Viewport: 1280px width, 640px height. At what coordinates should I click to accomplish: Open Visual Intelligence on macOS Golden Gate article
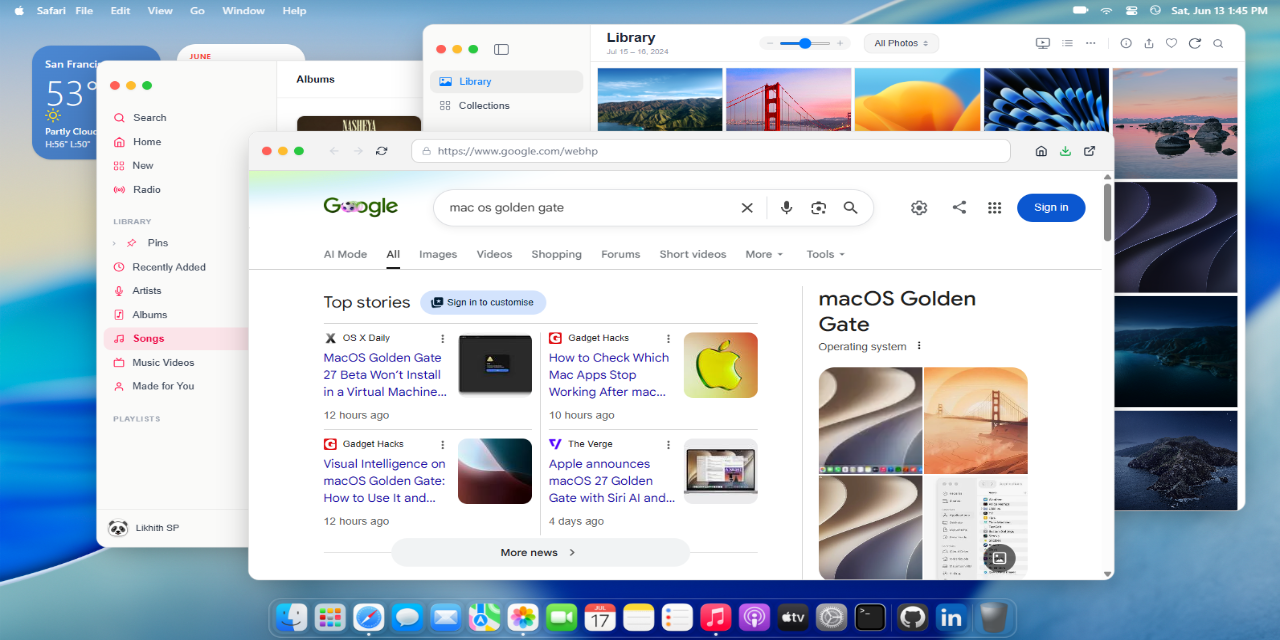pos(385,481)
